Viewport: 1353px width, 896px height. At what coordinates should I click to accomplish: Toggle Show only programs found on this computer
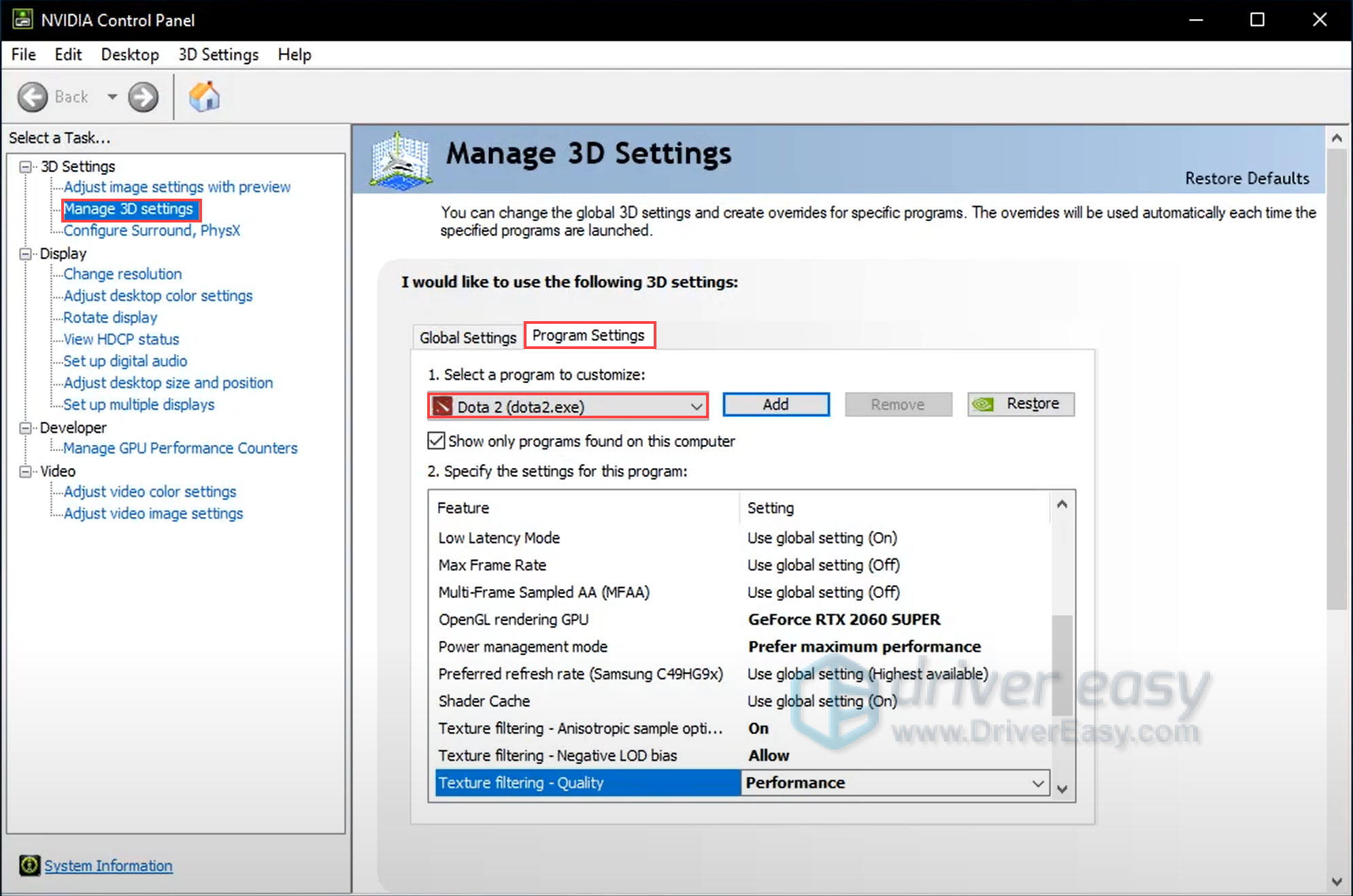pos(436,441)
